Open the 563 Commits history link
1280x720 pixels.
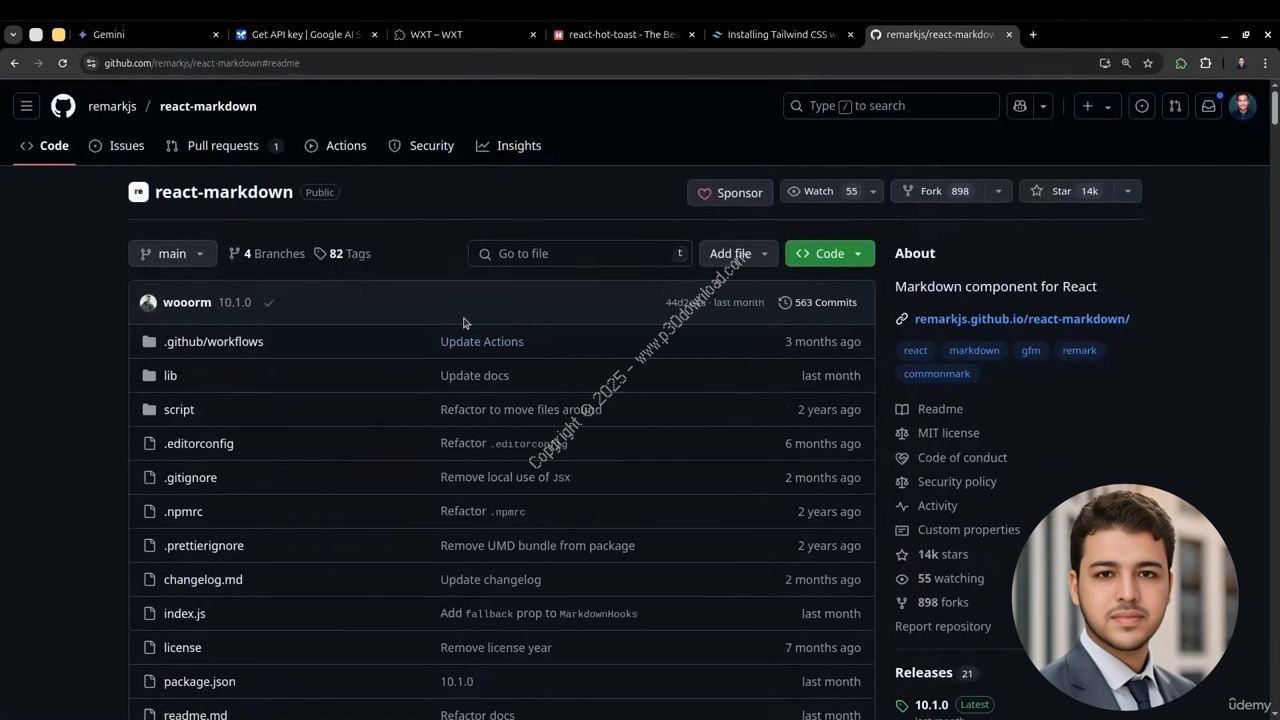point(818,302)
